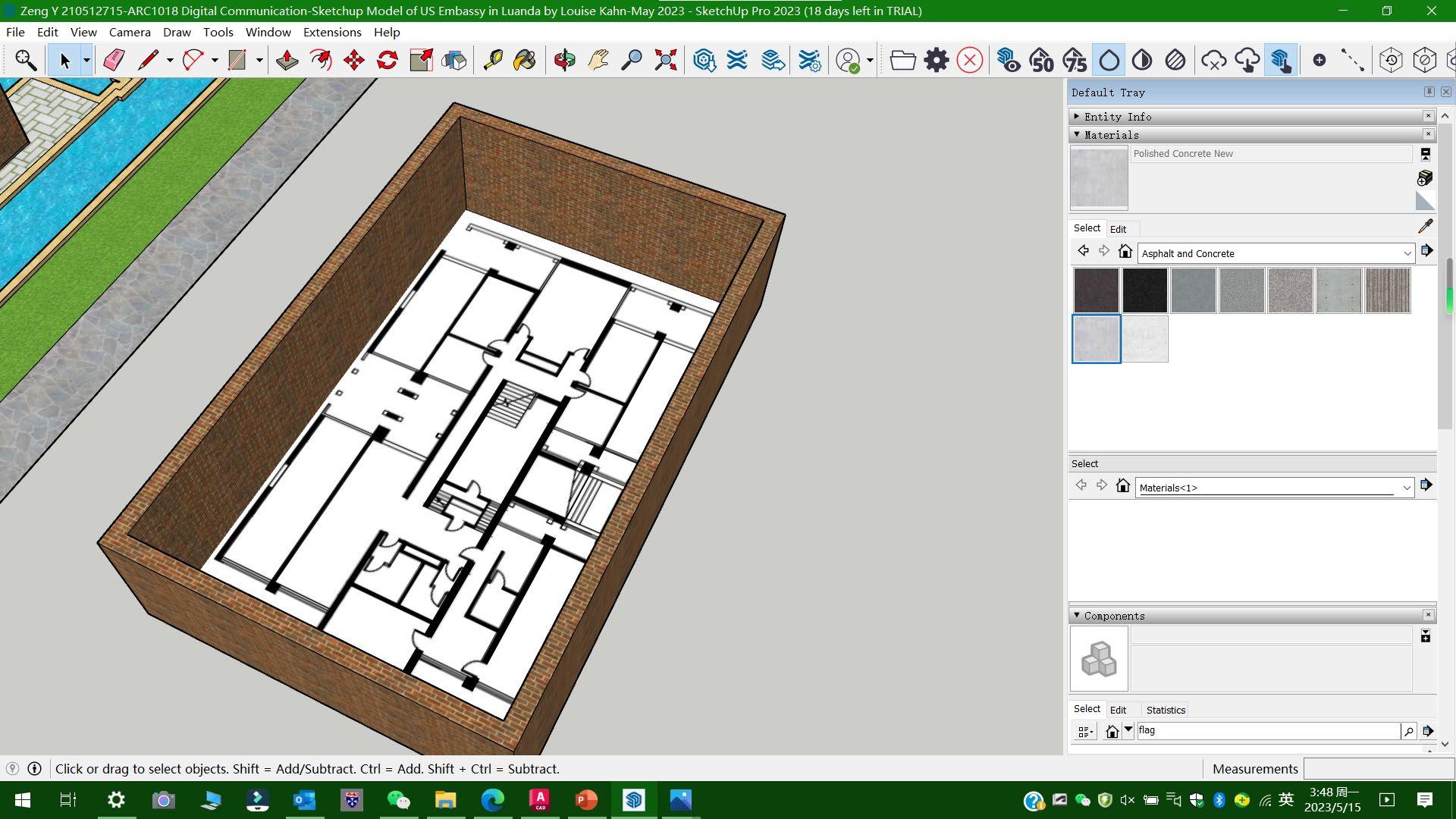Toggle the outlined droplet style button
This screenshot has height=819, width=1456.
[1109, 60]
